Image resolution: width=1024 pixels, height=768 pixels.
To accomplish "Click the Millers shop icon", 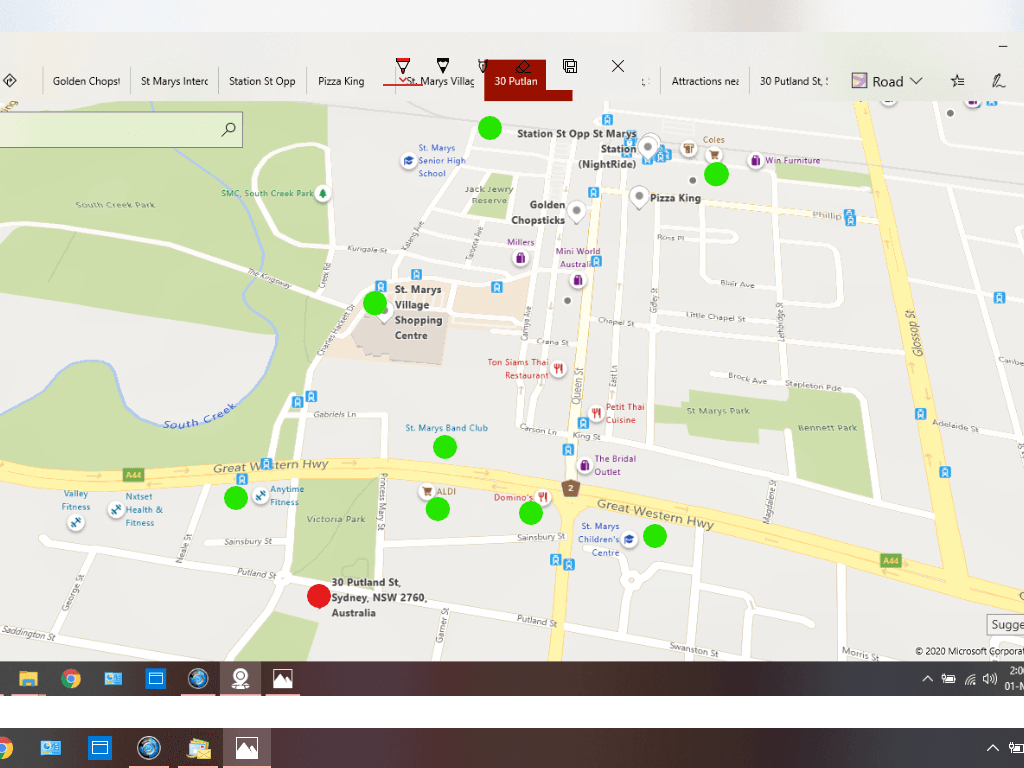I will point(520,258).
